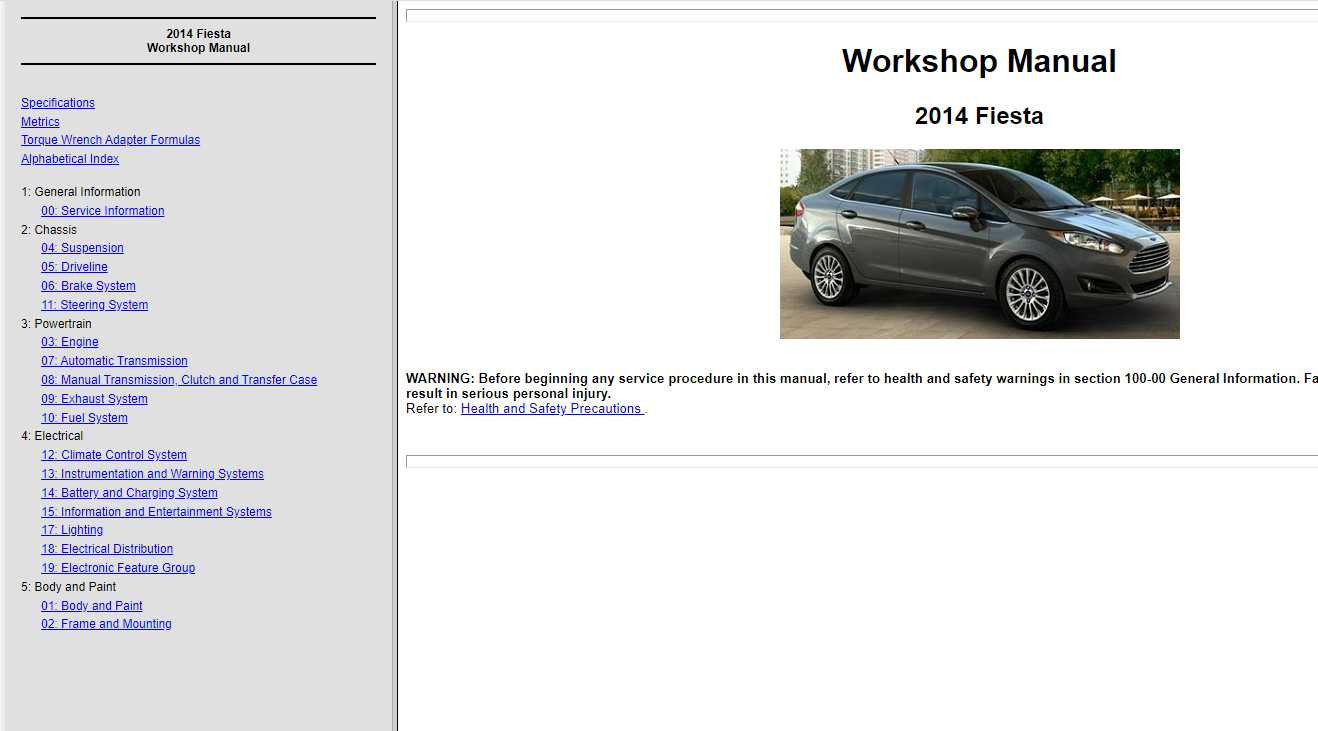Click the WARNING paragraph text
The image size is (1318, 731).
click(862, 386)
